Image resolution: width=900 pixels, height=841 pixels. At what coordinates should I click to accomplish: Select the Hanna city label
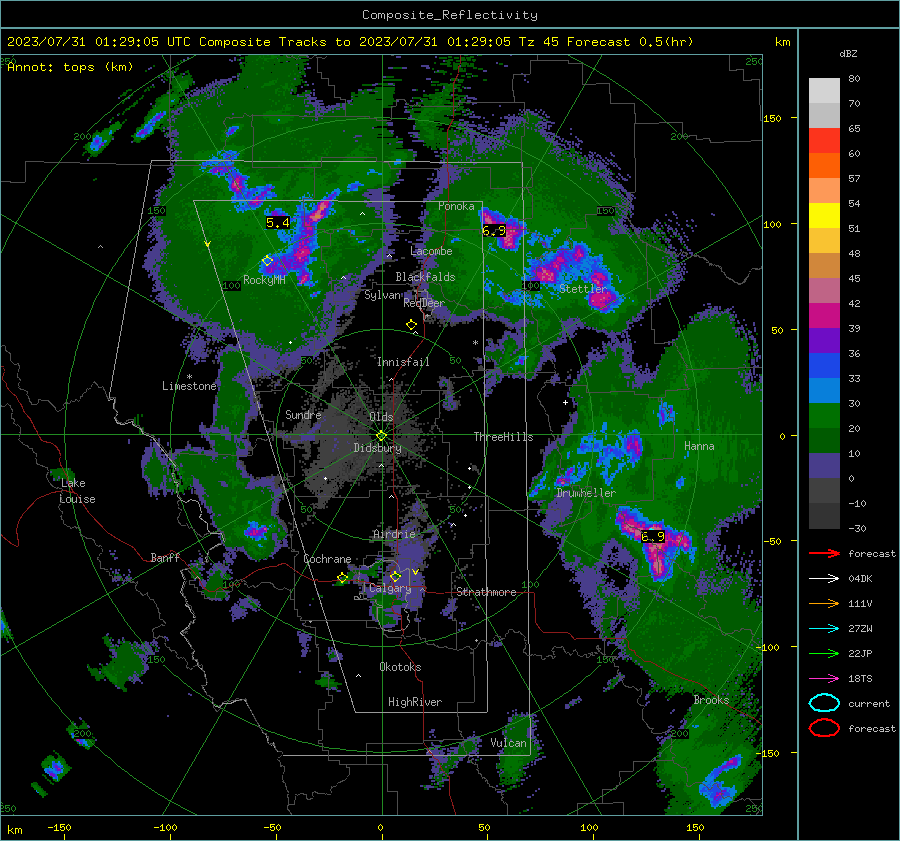tap(699, 446)
